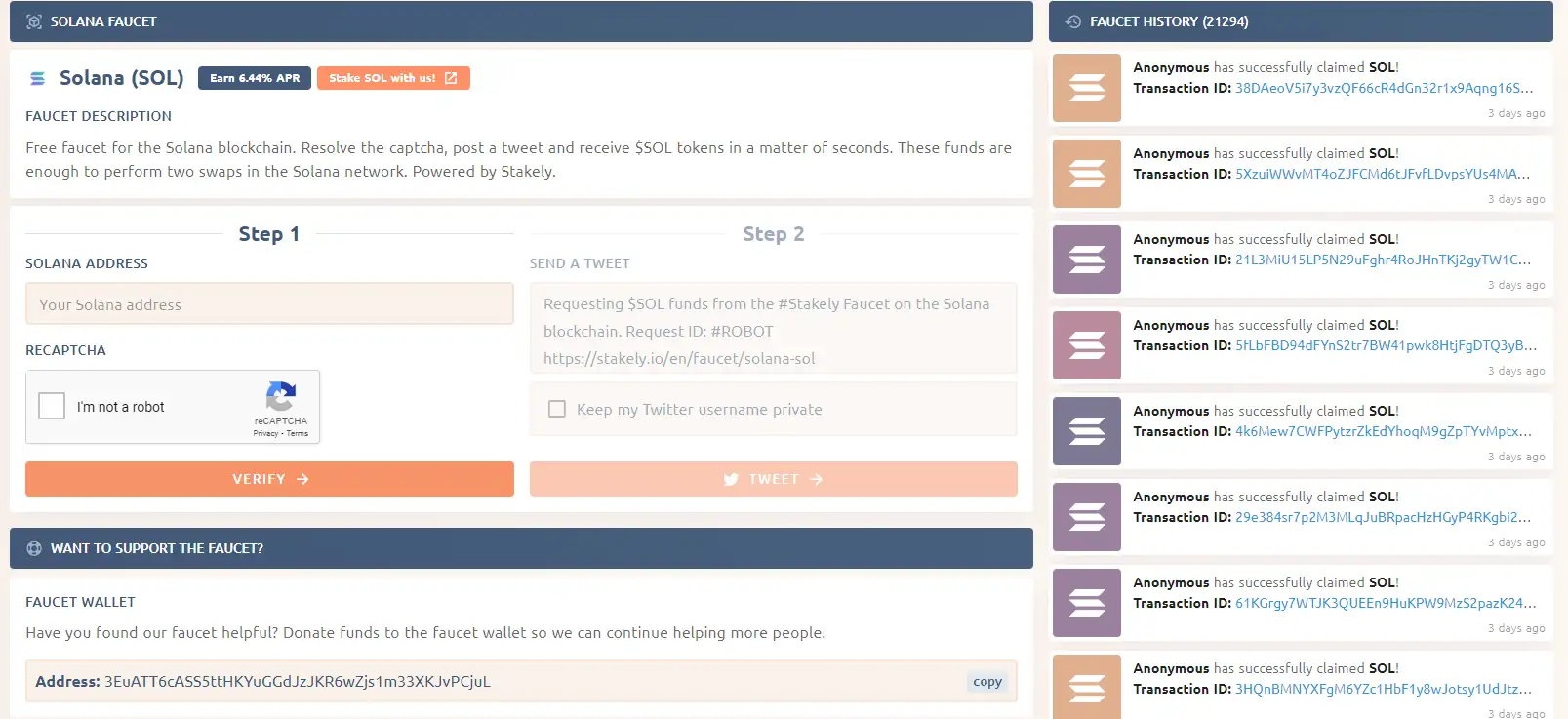Click the Step 1 heading
This screenshot has height=719, width=1568.
(x=269, y=234)
